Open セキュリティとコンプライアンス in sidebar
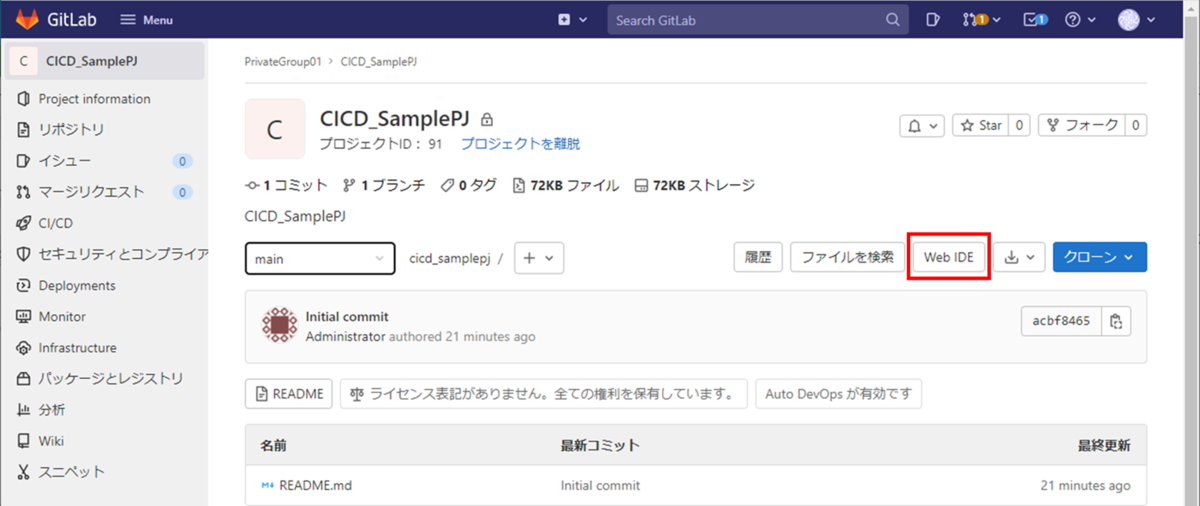This screenshot has width=1200, height=506. [123, 254]
